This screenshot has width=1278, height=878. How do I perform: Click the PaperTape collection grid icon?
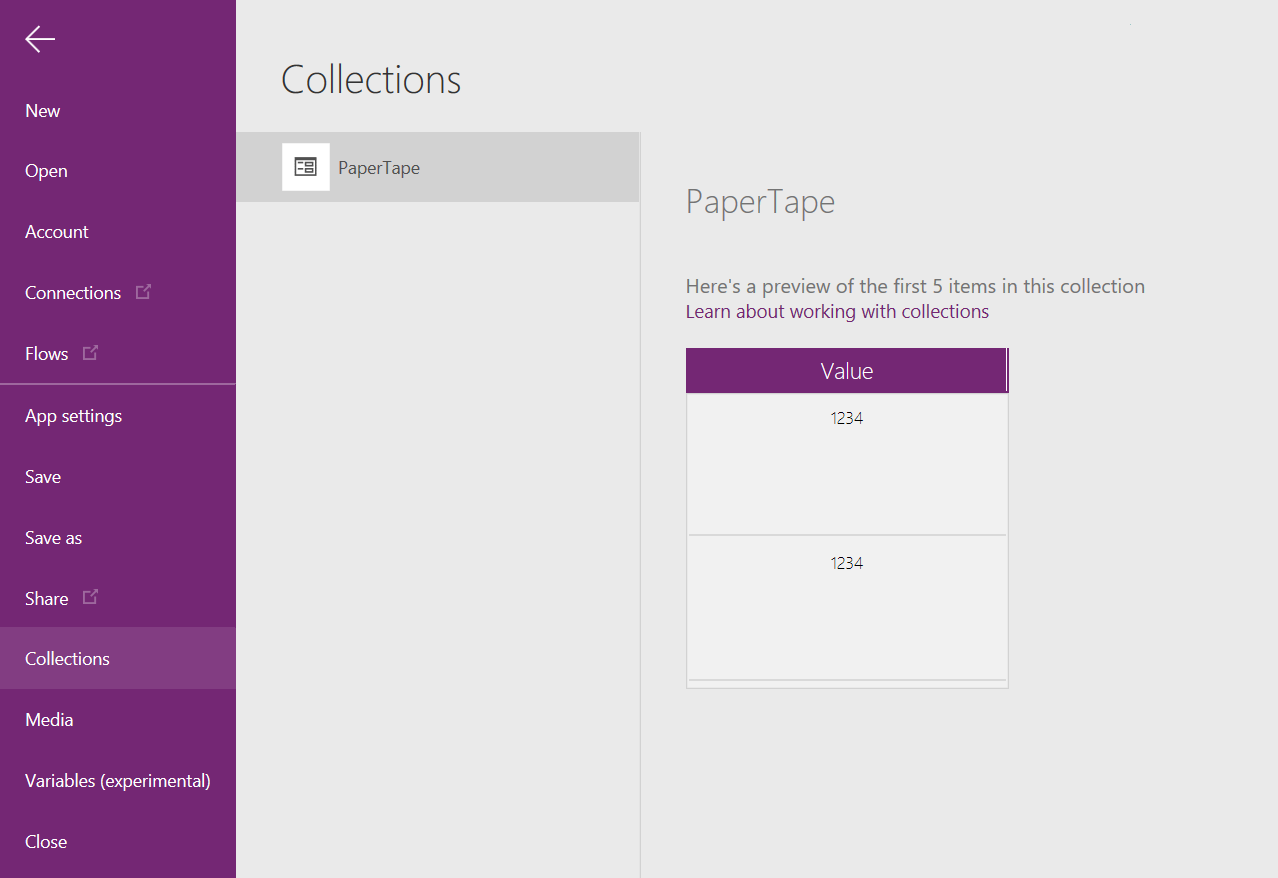(x=305, y=166)
